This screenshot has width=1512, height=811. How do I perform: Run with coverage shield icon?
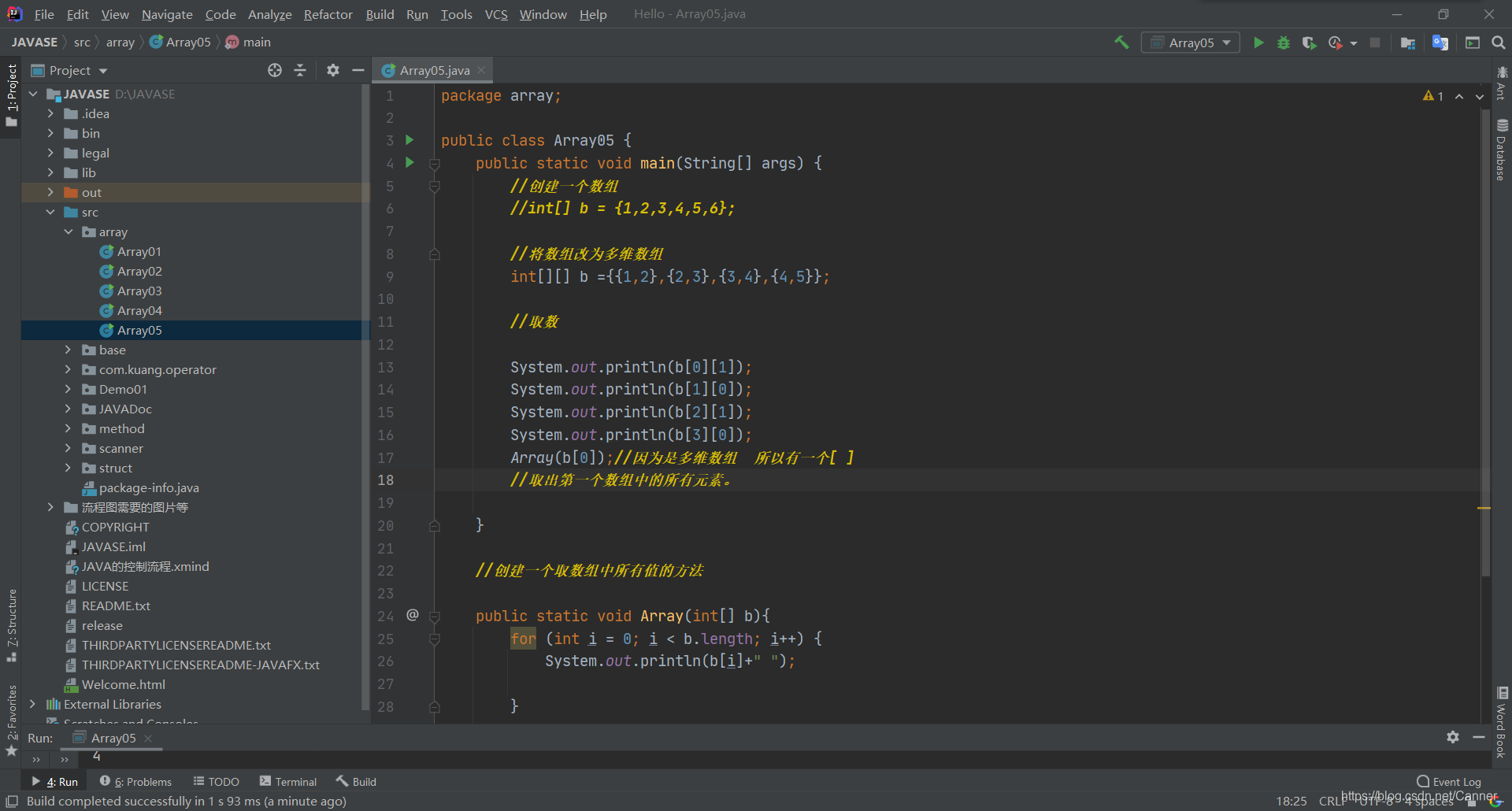(x=1309, y=43)
